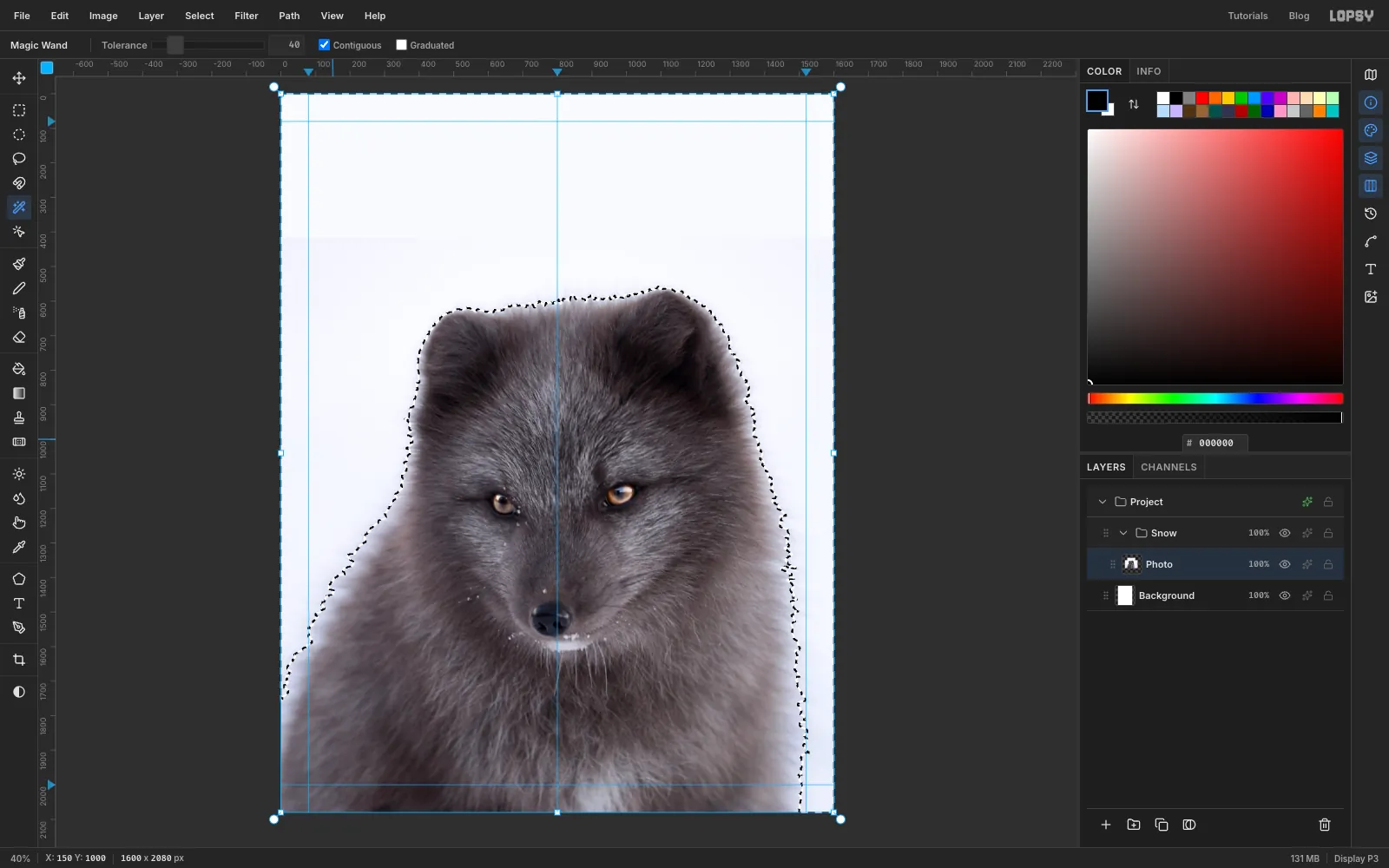
Task: Click the hex color input field
Action: (1215, 443)
